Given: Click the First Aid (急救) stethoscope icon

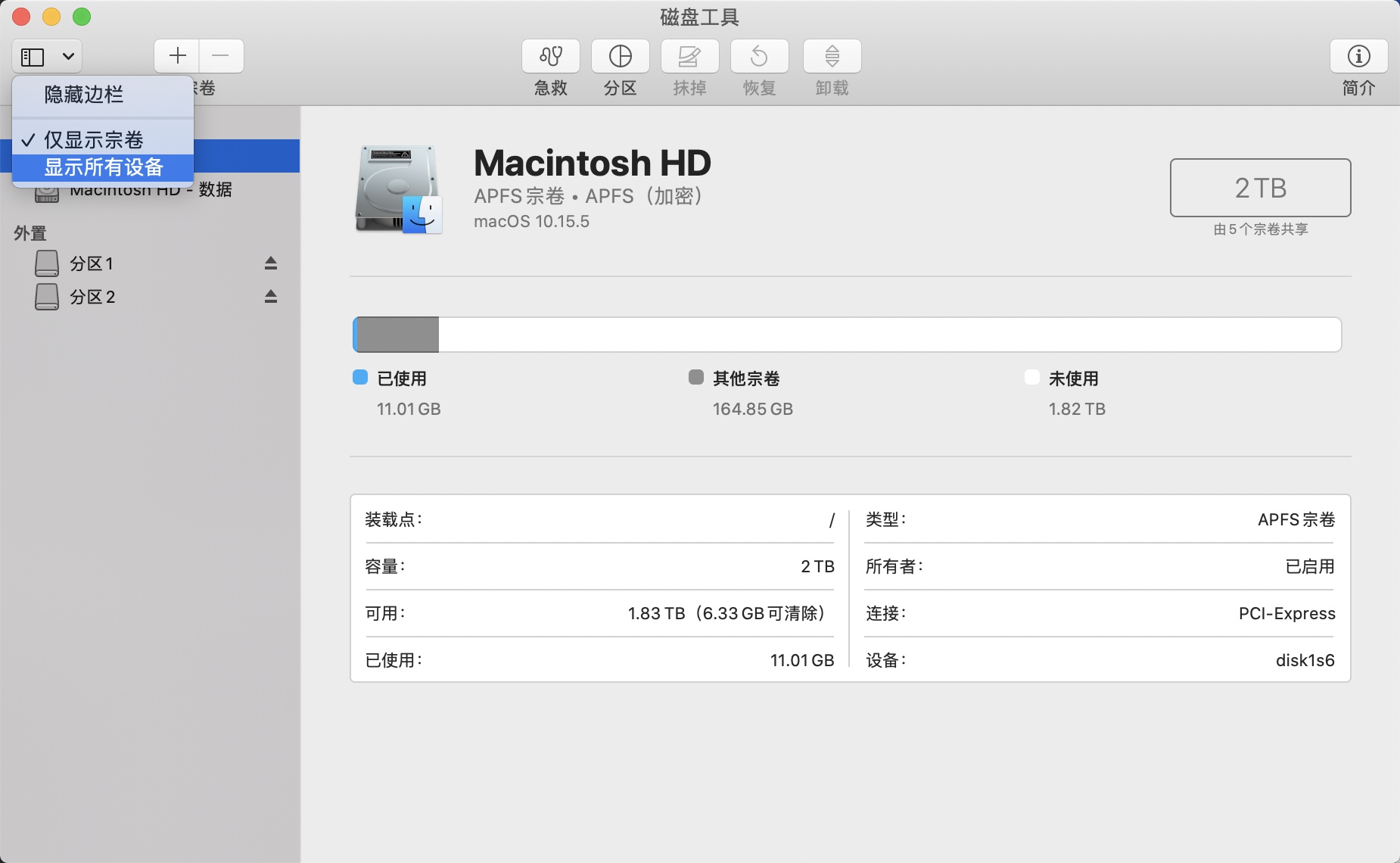Looking at the screenshot, I should pos(550,56).
